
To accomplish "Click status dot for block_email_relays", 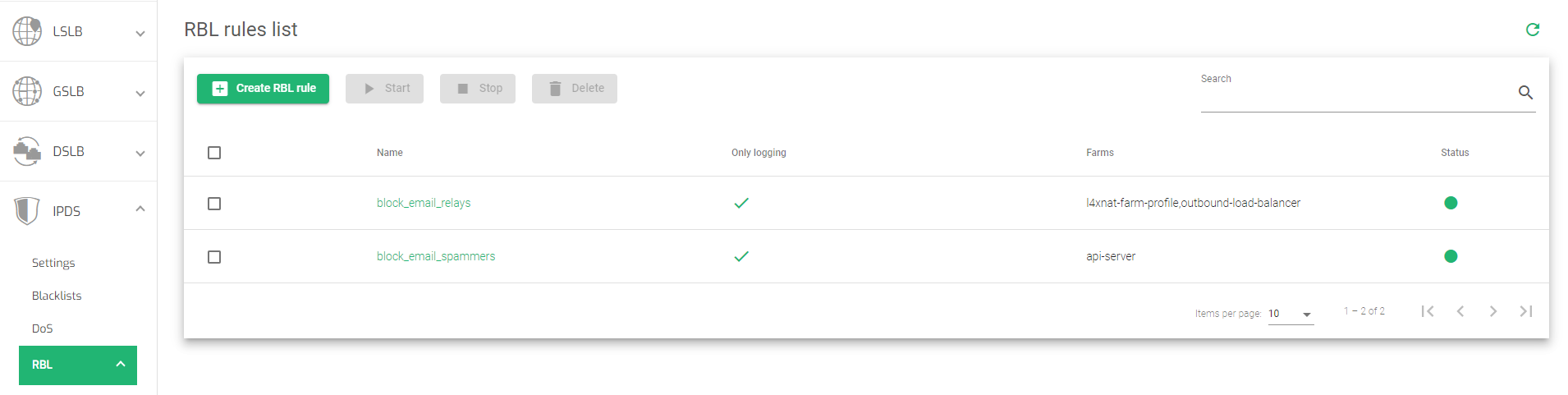I will pyautogui.click(x=1451, y=203).
